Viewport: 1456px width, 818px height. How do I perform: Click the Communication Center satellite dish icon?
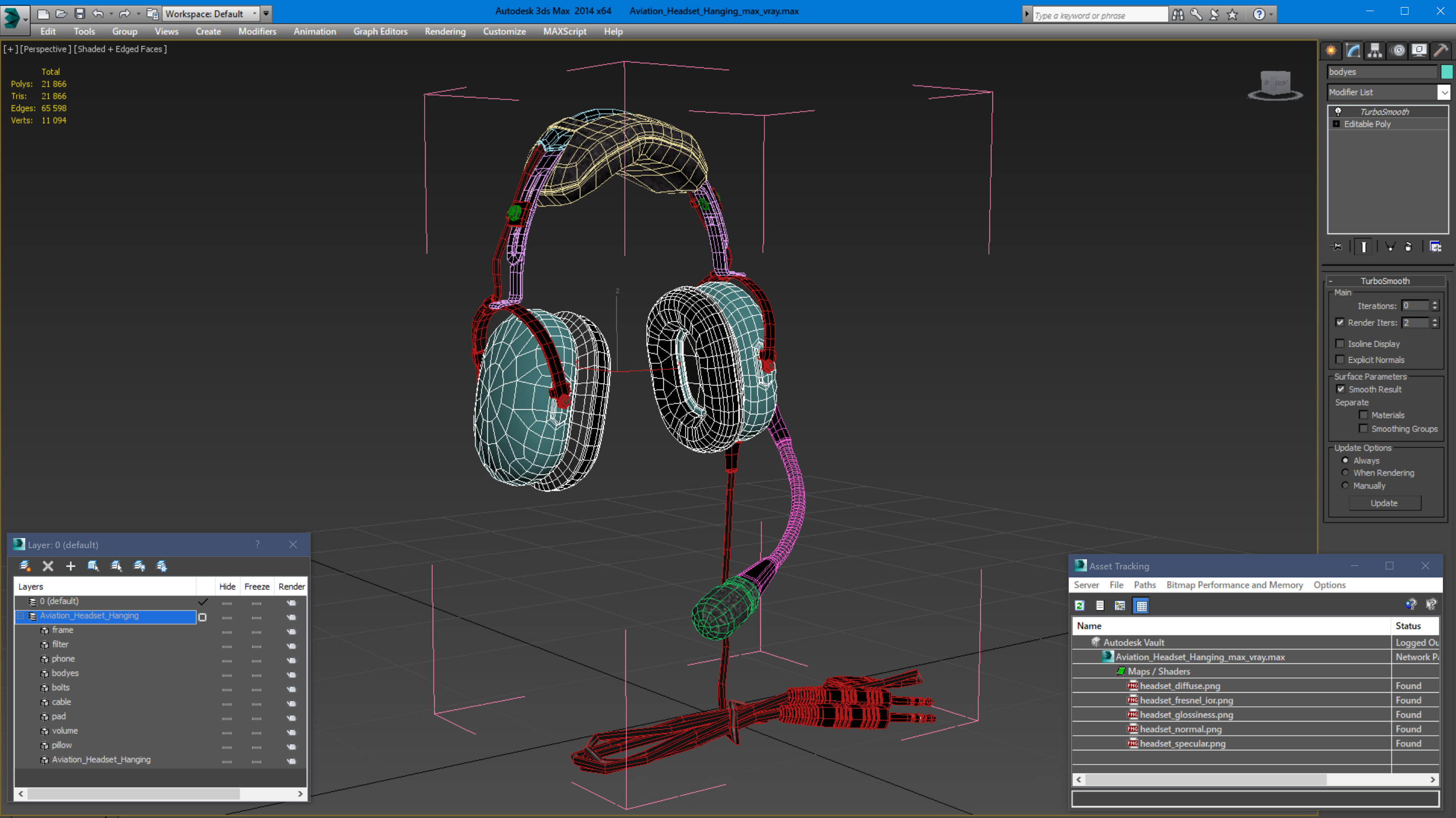point(1214,15)
